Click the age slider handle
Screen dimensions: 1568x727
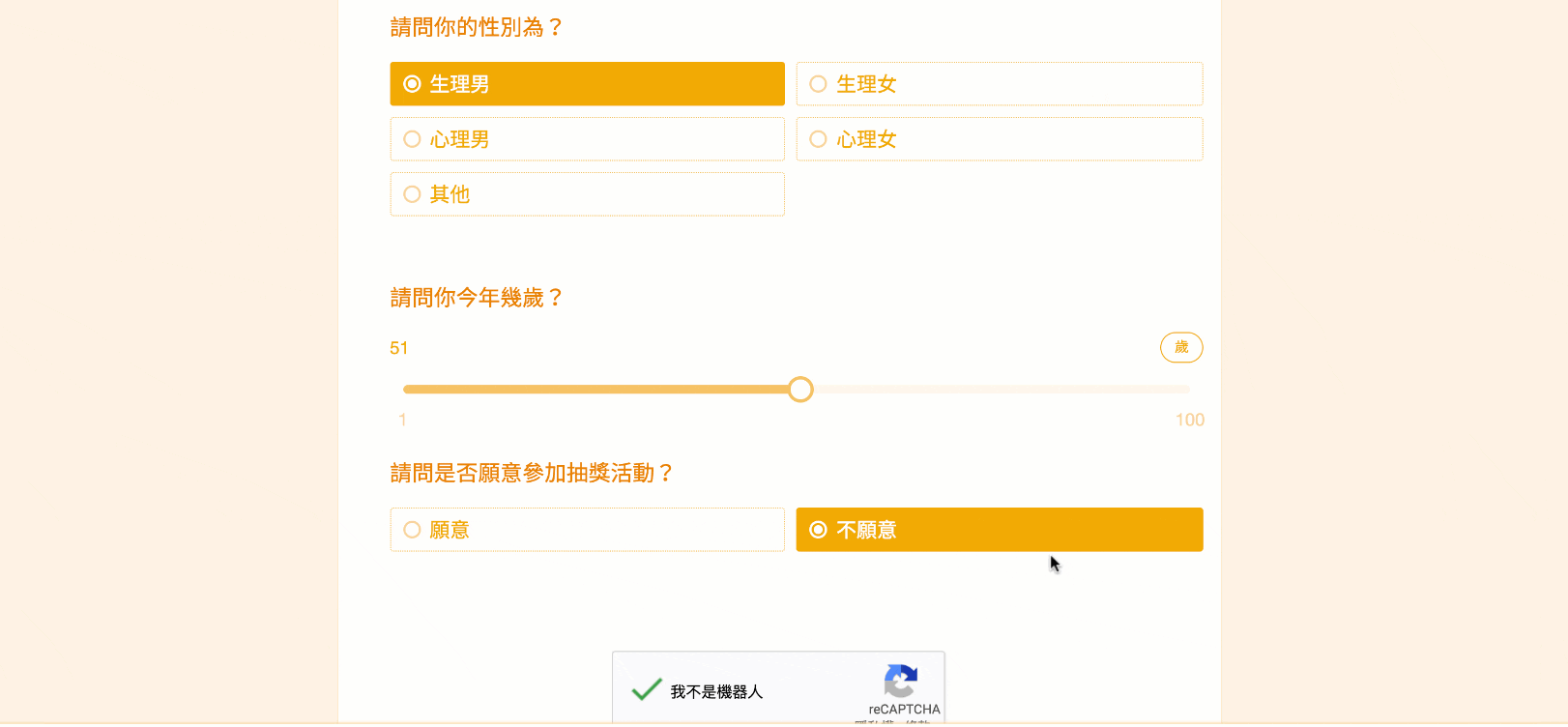click(800, 390)
